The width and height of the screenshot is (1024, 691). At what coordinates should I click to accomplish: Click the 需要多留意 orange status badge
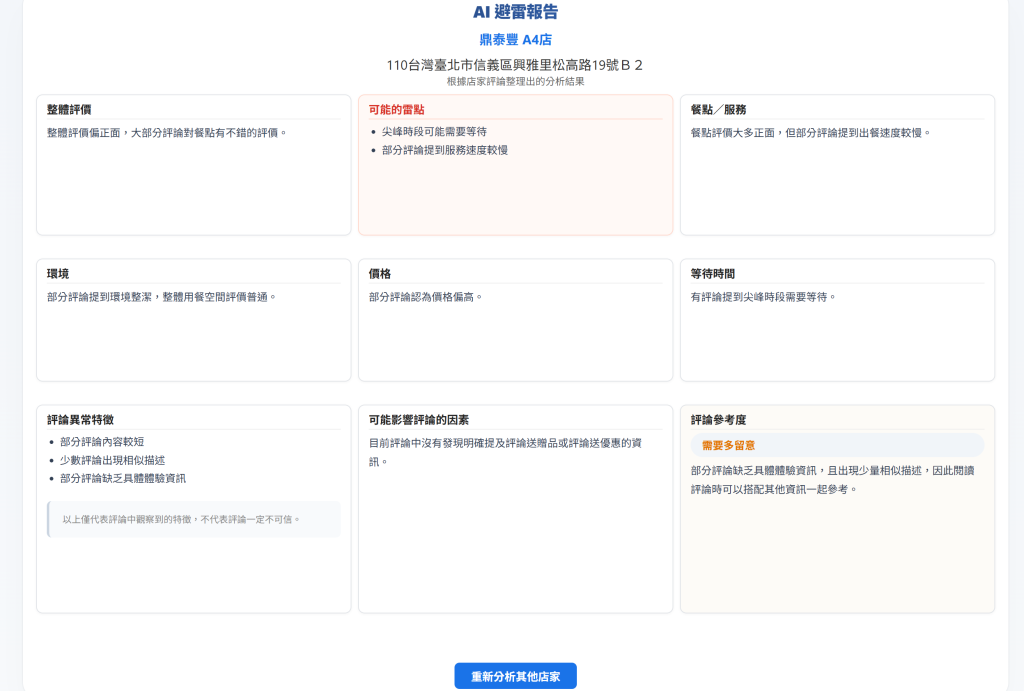pyautogui.click(x=837, y=445)
